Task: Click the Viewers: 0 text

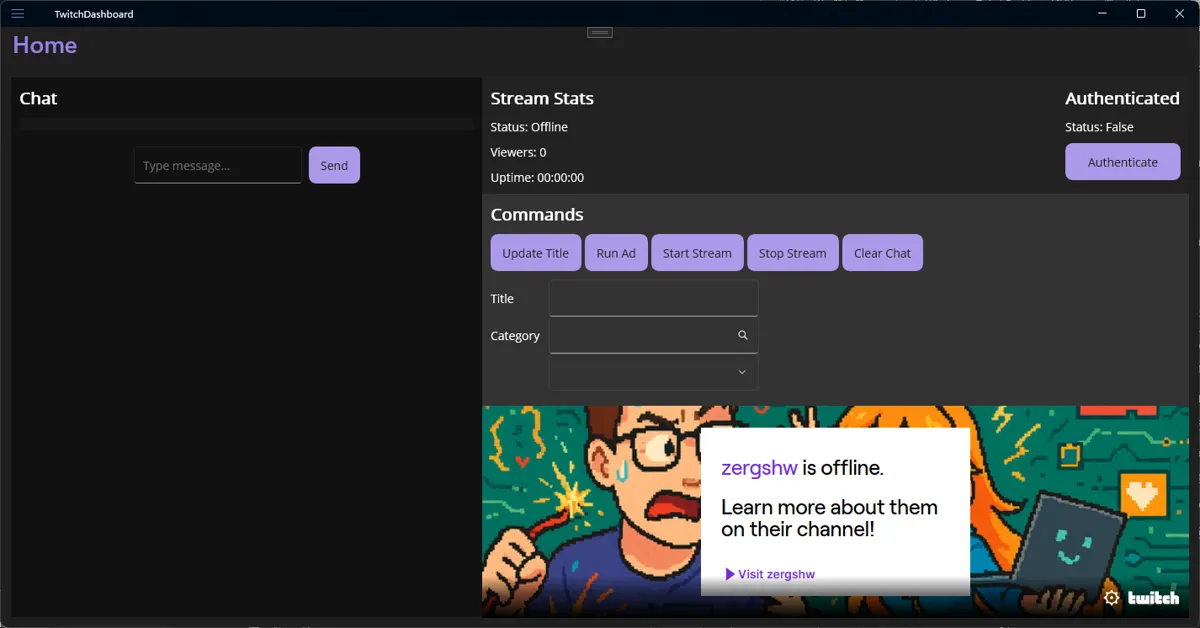Action: coord(518,152)
